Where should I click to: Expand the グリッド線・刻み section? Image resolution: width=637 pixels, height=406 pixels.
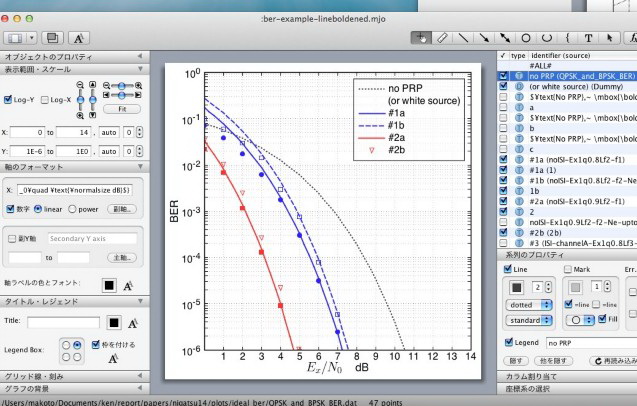tap(139, 376)
